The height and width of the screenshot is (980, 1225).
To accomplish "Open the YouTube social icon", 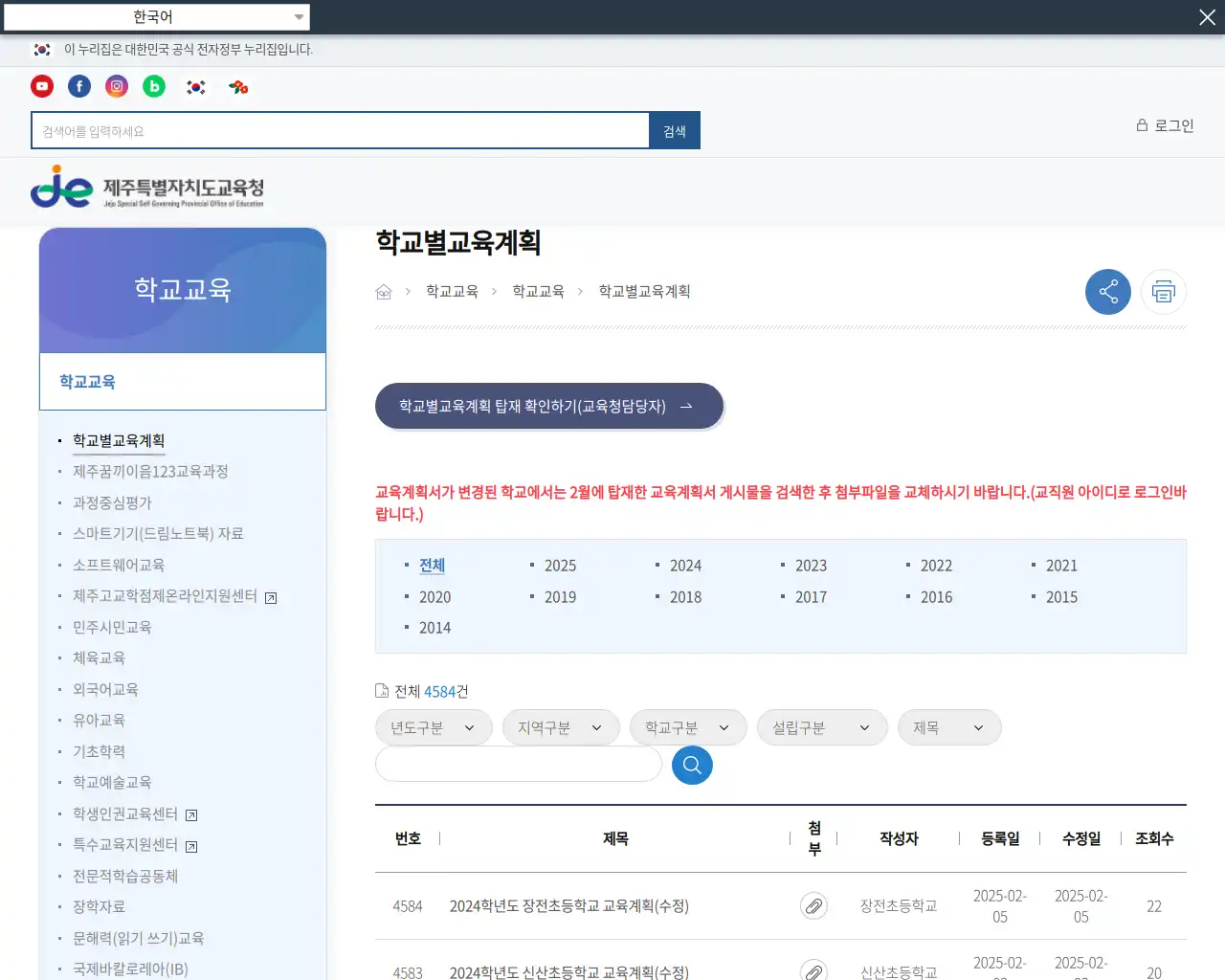I will click(42, 86).
